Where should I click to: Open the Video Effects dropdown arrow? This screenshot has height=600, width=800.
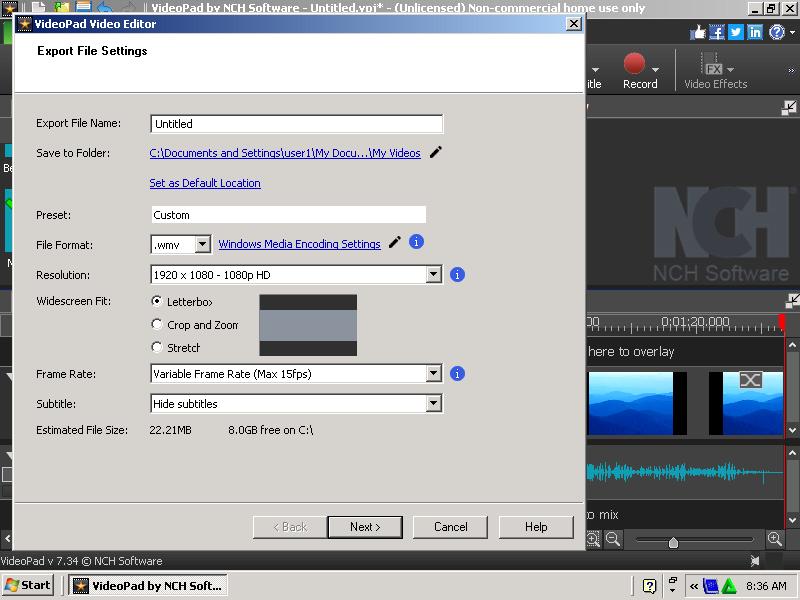click(x=731, y=69)
